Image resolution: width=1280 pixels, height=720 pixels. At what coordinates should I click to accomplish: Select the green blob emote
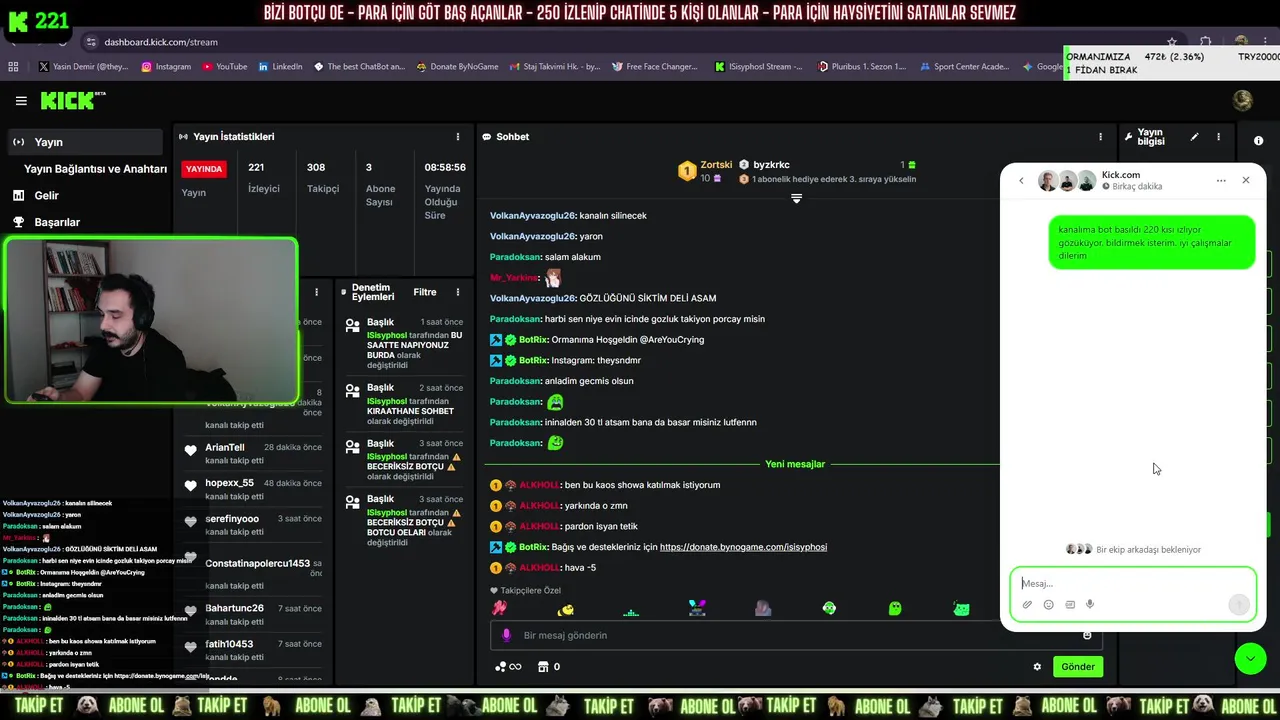[x=895, y=608]
